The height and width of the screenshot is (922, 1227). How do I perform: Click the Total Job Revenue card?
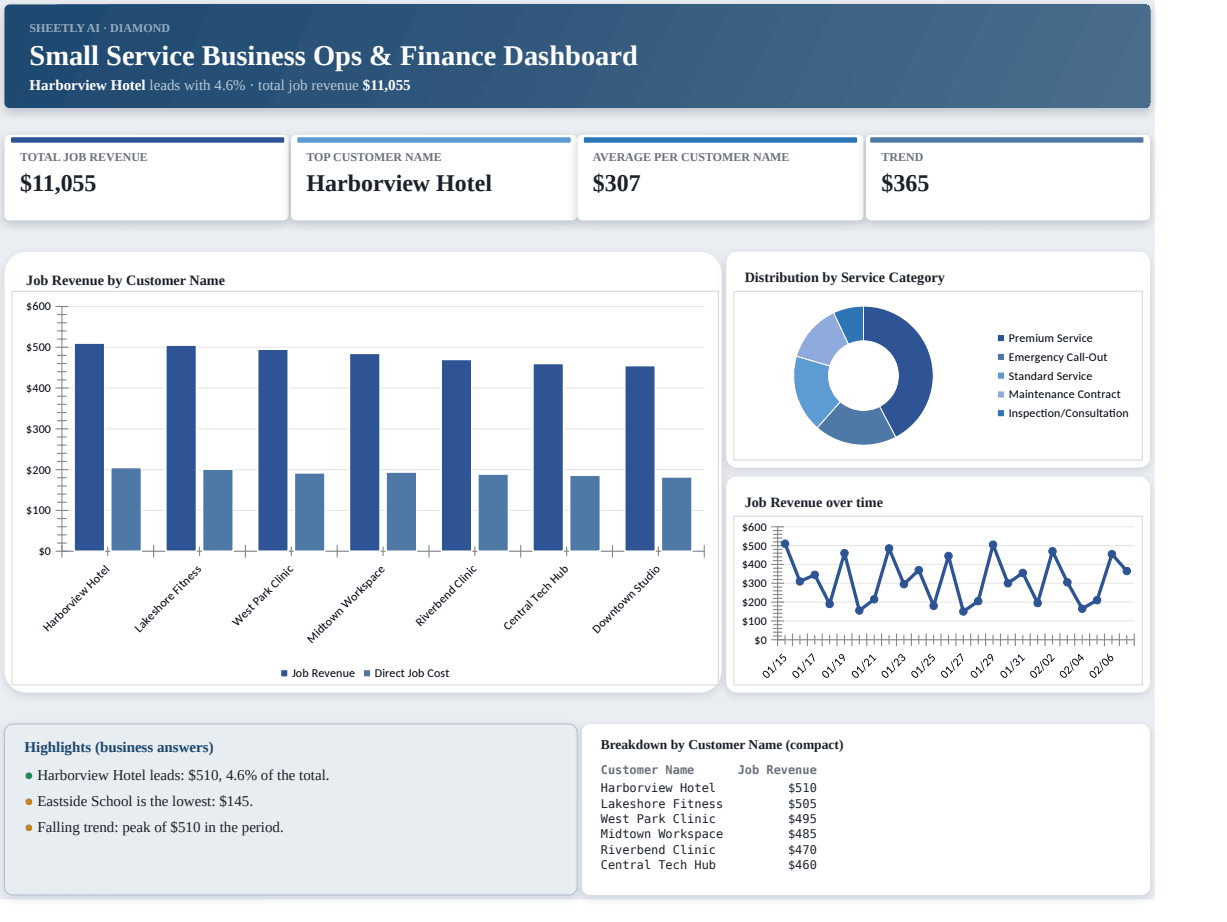(x=146, y=178)
